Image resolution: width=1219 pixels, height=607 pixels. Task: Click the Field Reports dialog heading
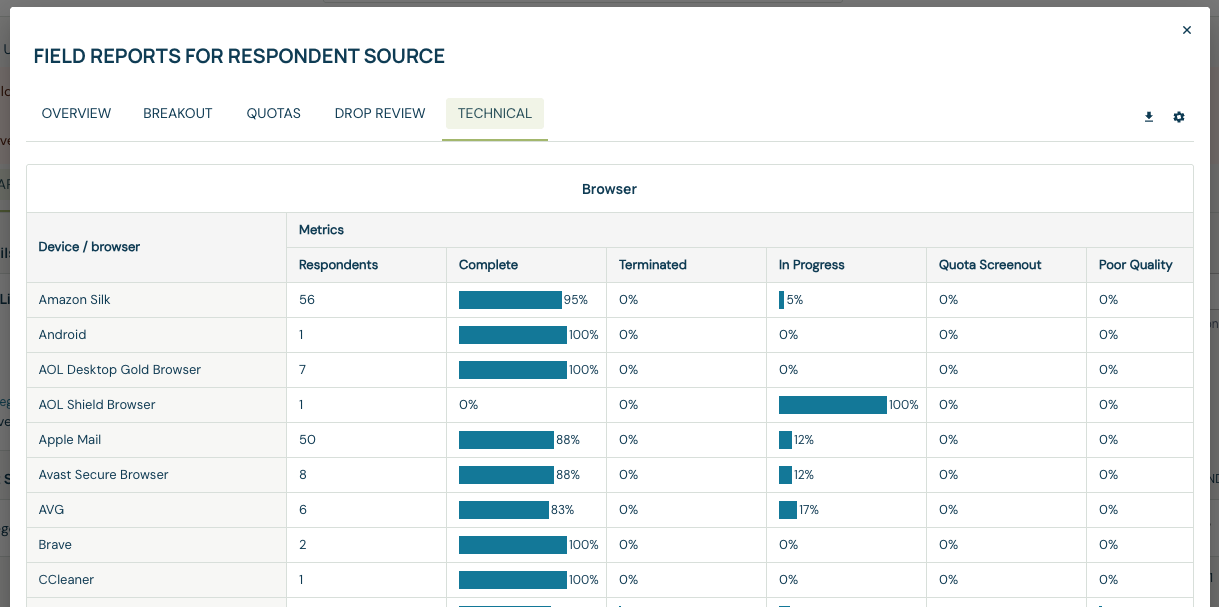[239, 56]
